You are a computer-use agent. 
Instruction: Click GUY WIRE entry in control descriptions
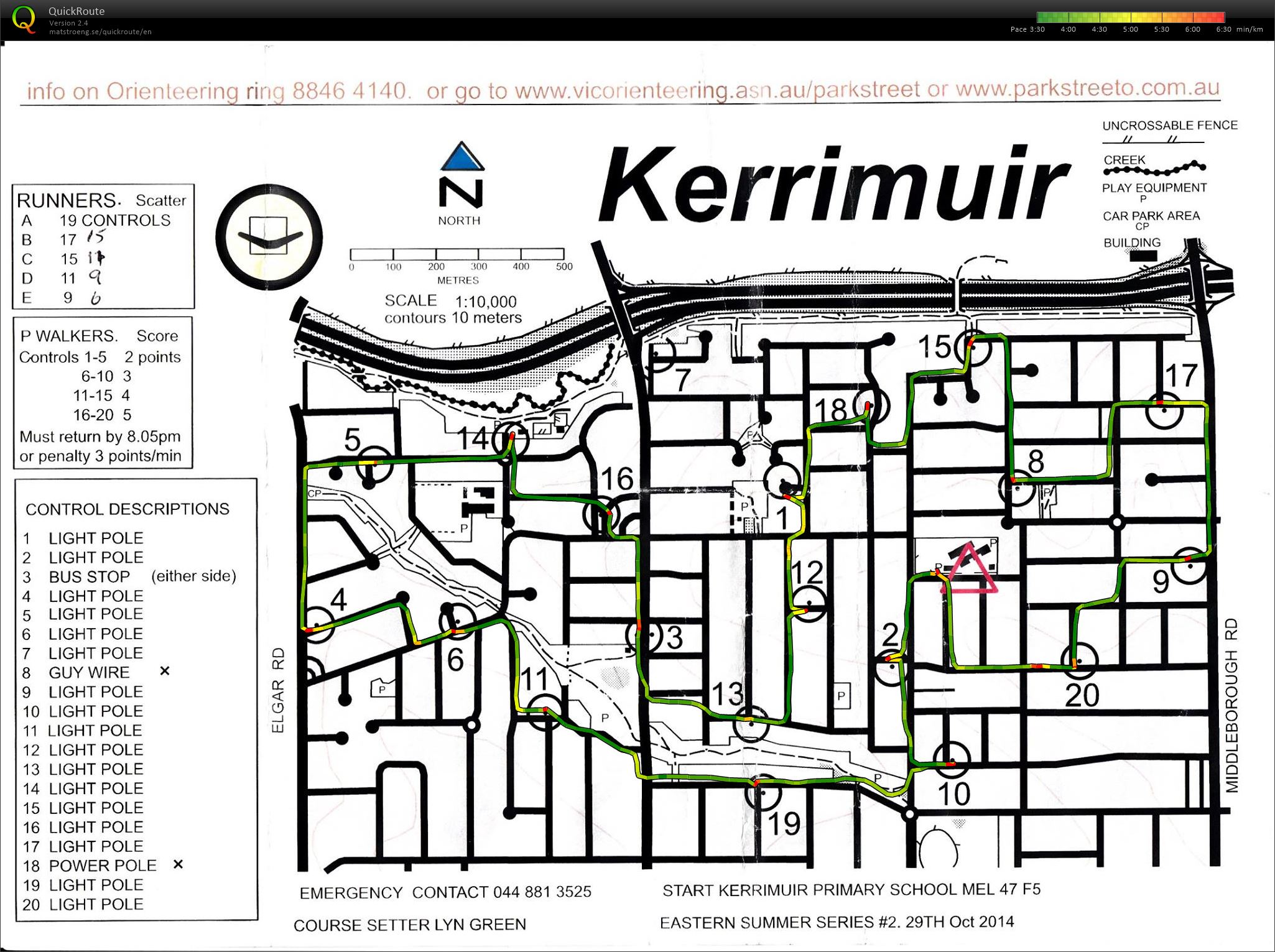coord(89,672)
